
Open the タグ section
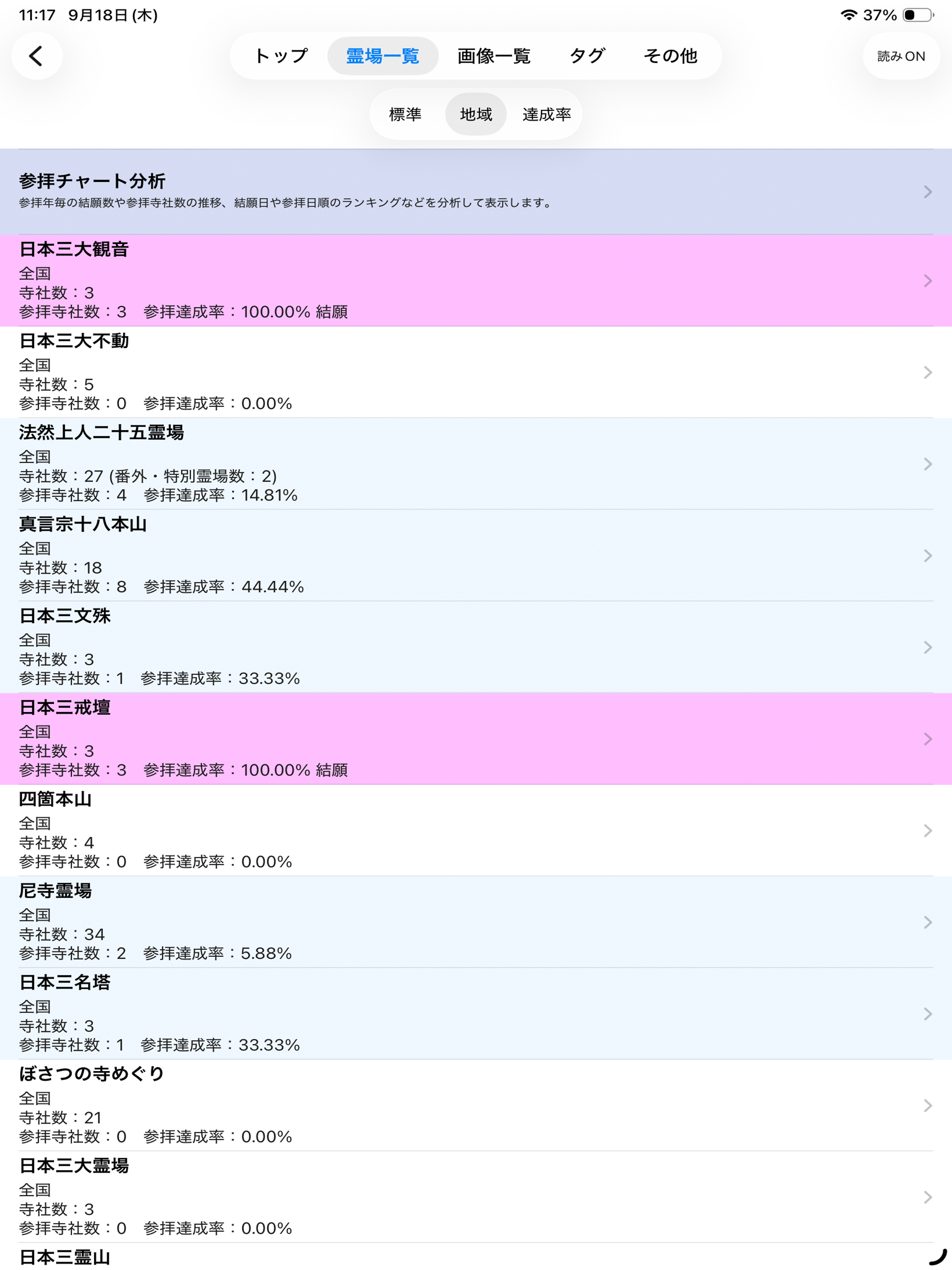click(x=587, y=56)
